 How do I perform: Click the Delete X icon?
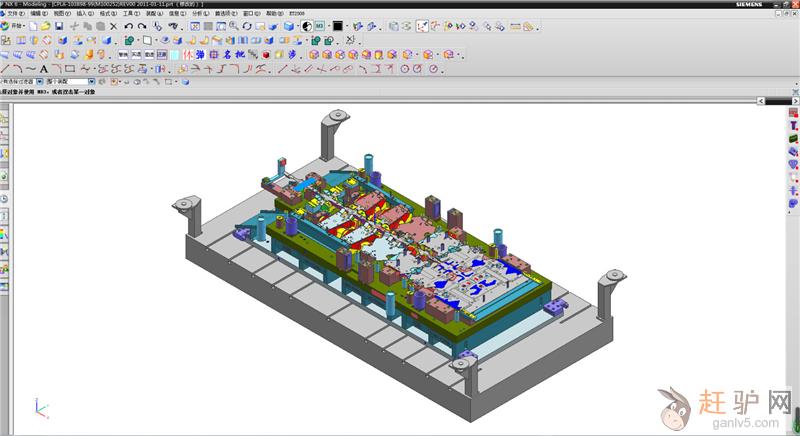(x=114, y=26)
